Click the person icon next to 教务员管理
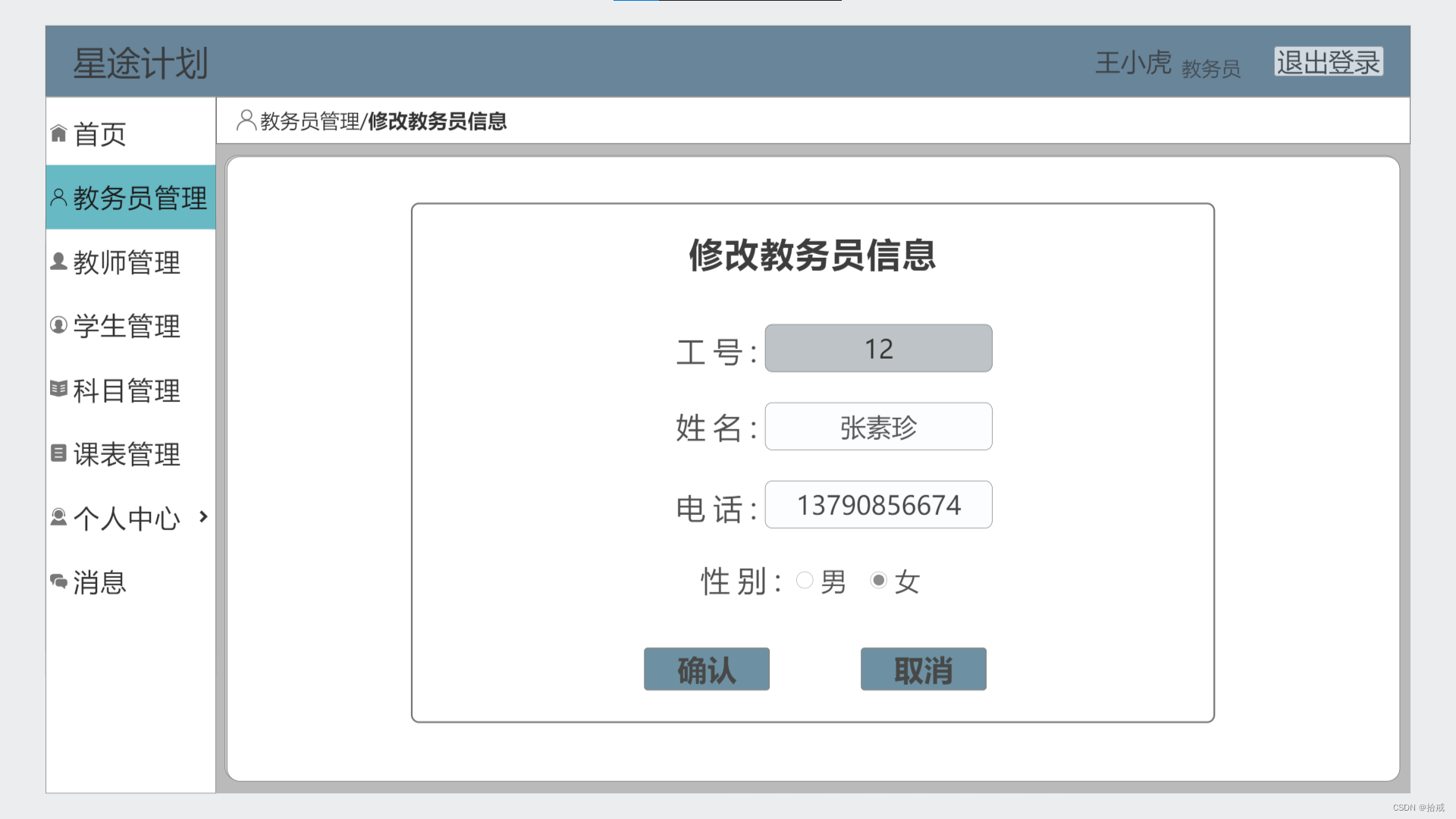This screenshot has height=819, width=1456. (x=58, y=197)
